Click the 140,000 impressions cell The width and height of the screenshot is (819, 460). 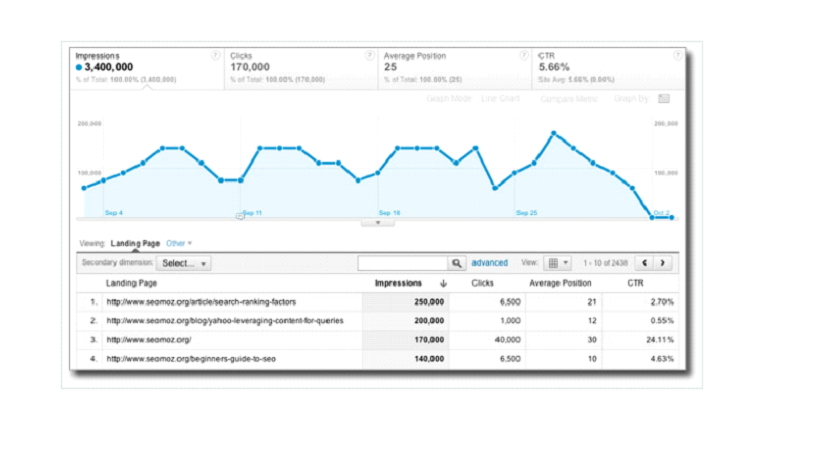pos(429,359)
